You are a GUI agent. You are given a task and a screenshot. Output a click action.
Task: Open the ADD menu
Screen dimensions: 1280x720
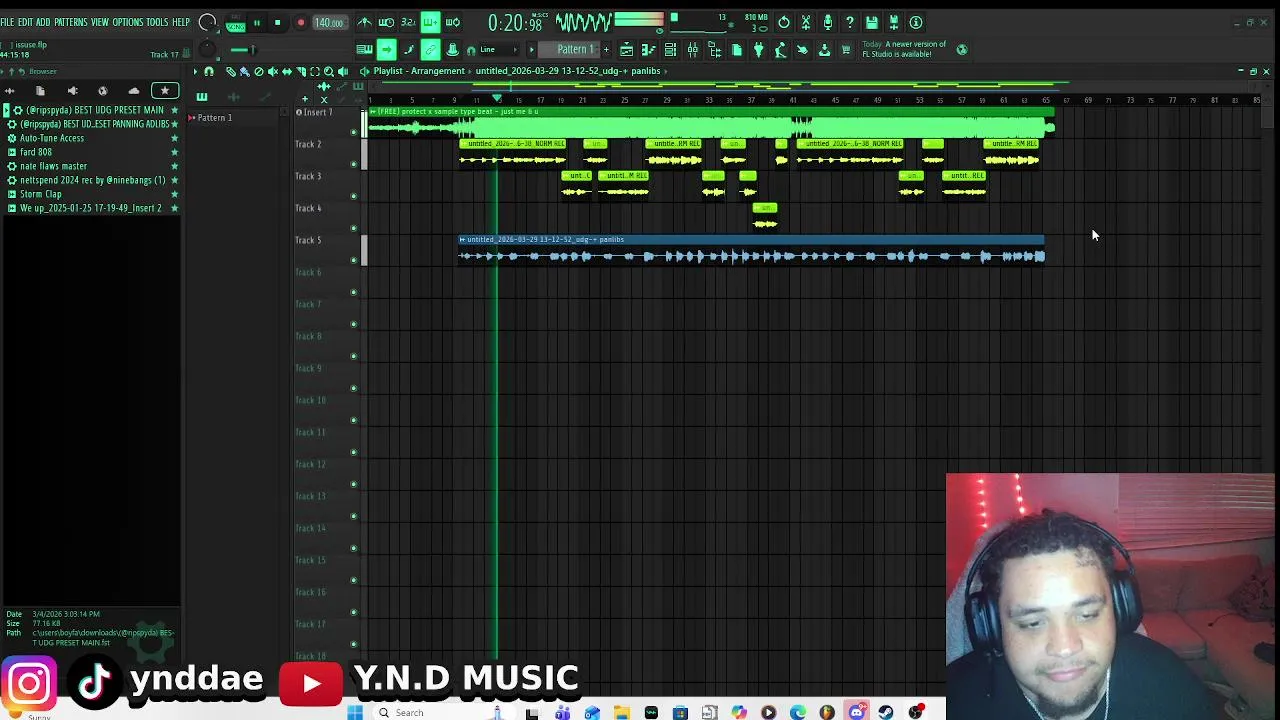point(43,22)
